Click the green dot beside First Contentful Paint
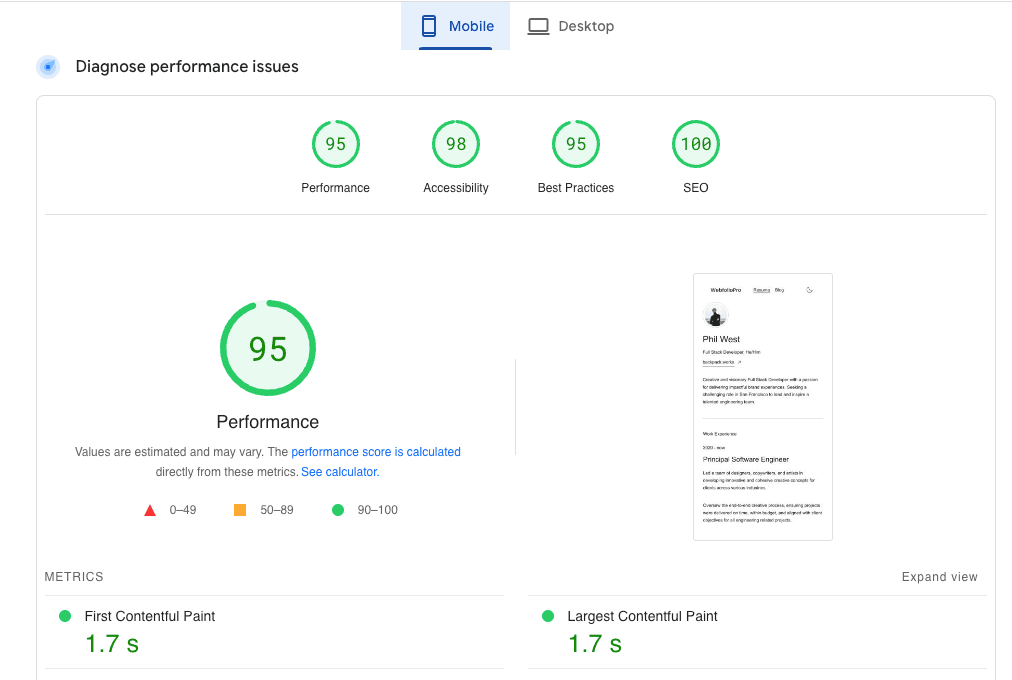Screen dimensions: 1012x680 [x=65, y=616]
